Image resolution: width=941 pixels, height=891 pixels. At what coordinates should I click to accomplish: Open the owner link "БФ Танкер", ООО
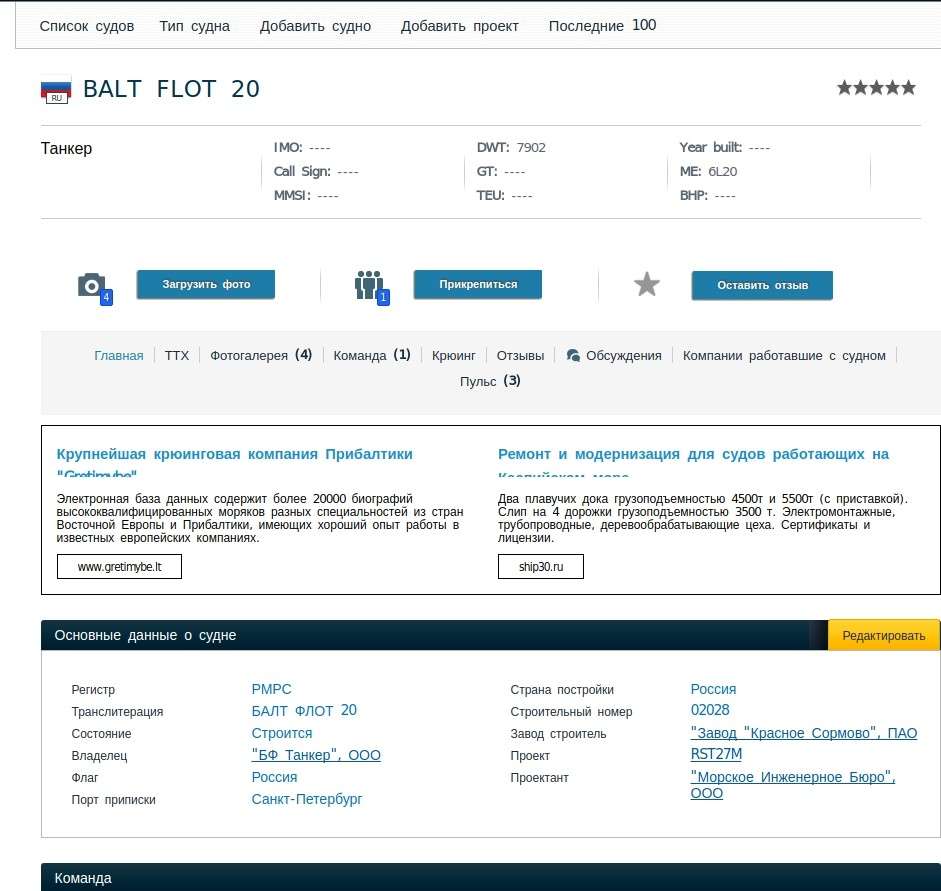(x=316, y=755)
